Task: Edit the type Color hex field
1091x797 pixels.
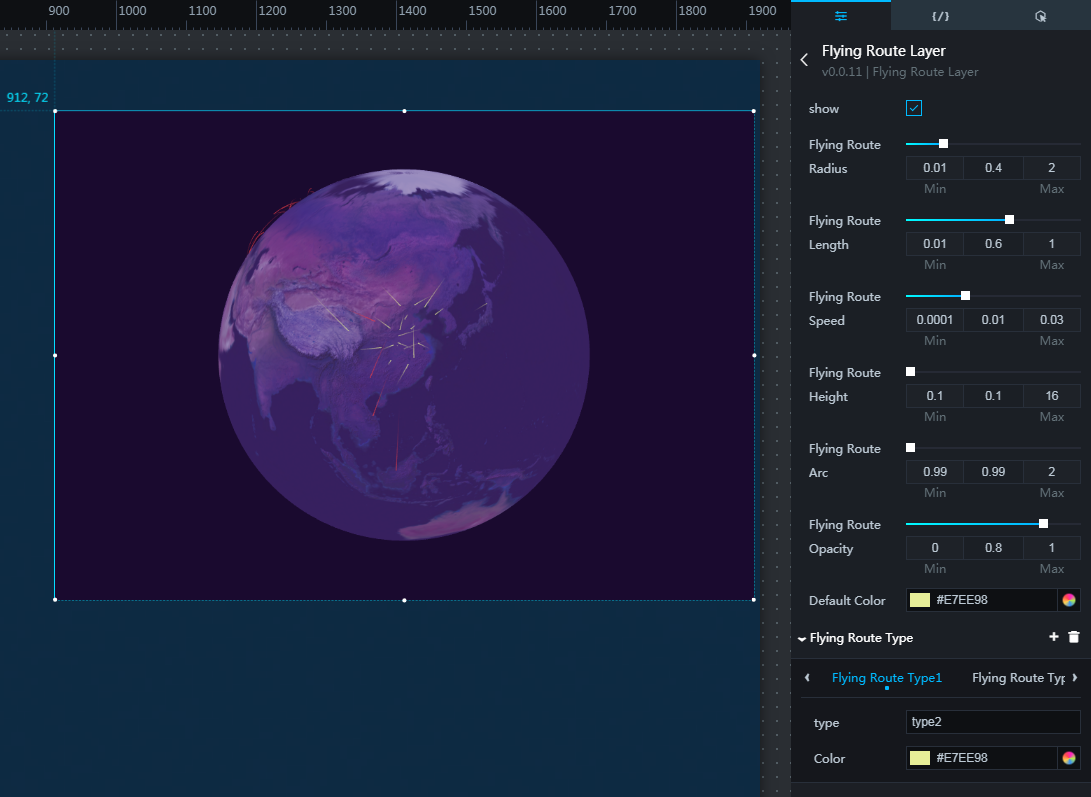Action: point(994,758)
